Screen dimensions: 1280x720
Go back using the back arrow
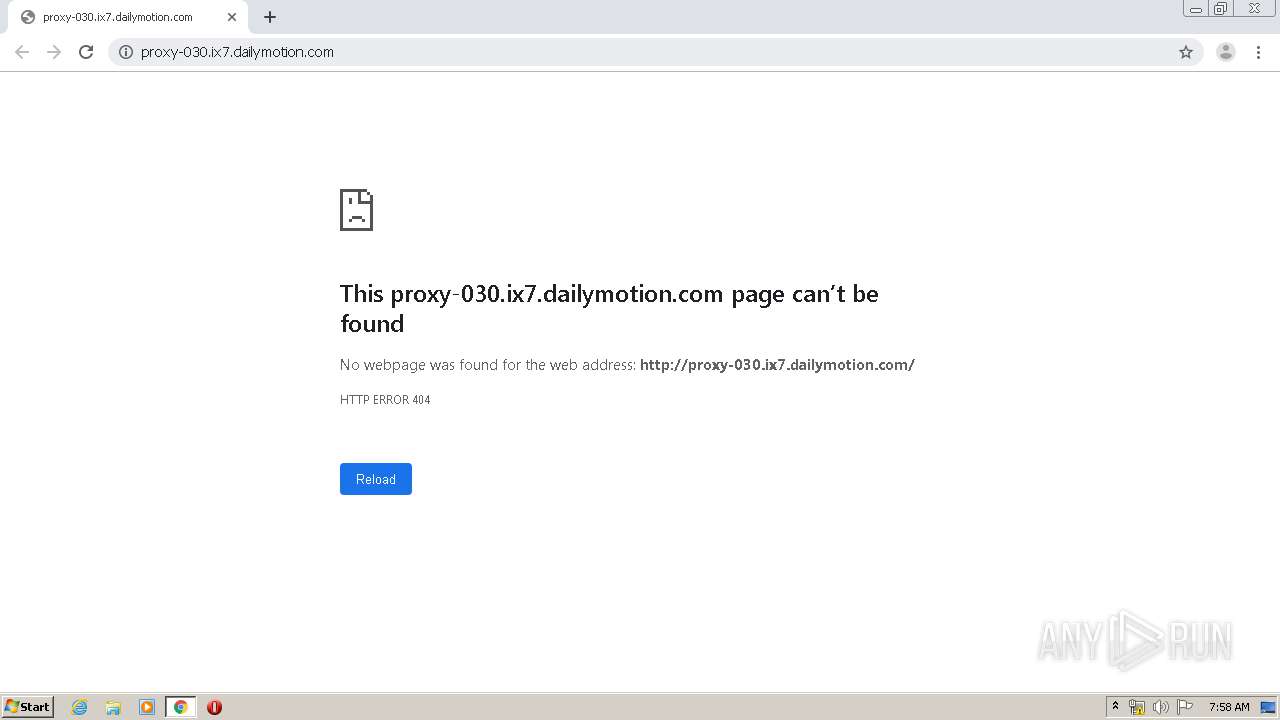point(22,52)
